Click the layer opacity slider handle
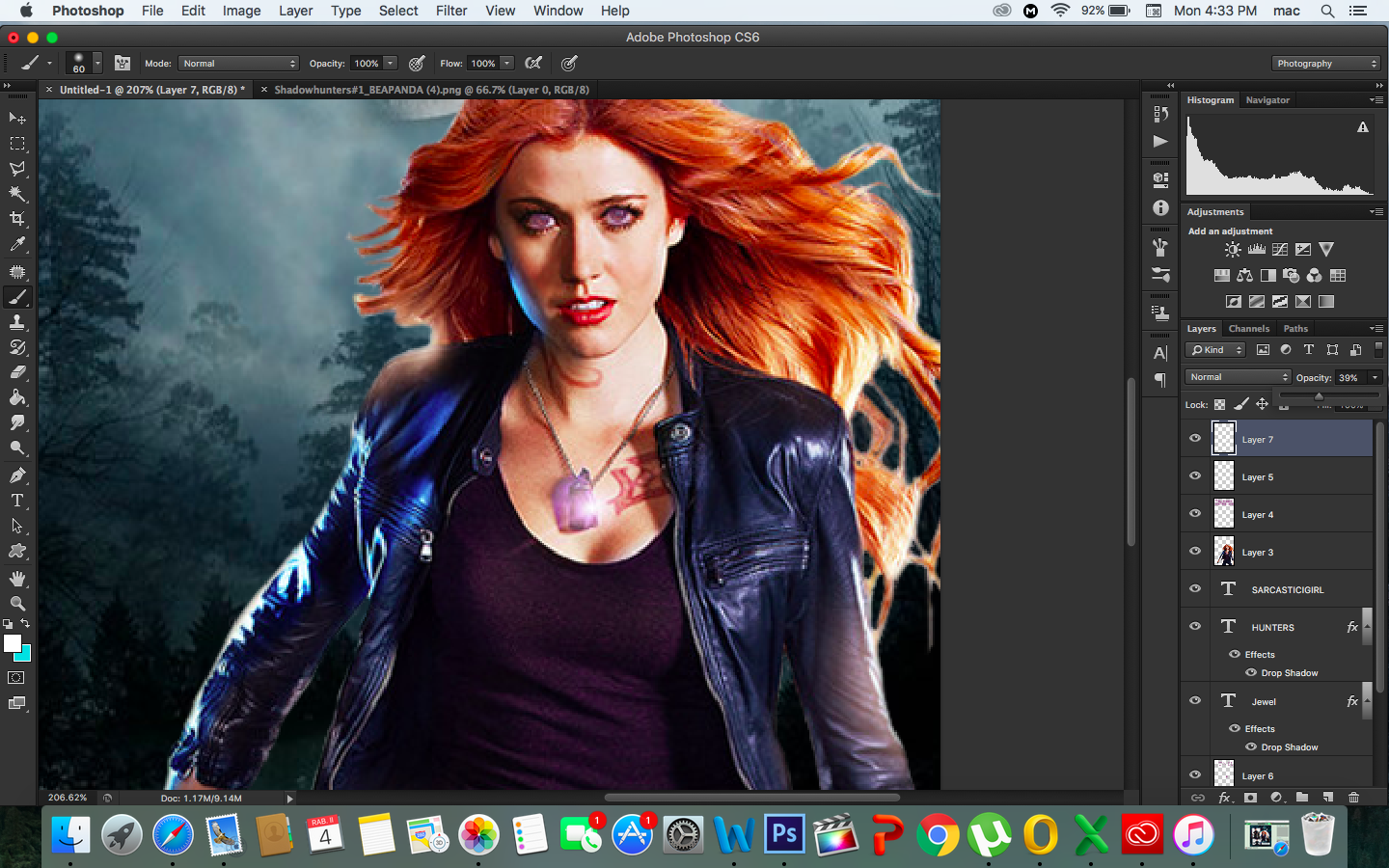Image resolution: width=1389 pixels, height=868 pixels. 1319,396
